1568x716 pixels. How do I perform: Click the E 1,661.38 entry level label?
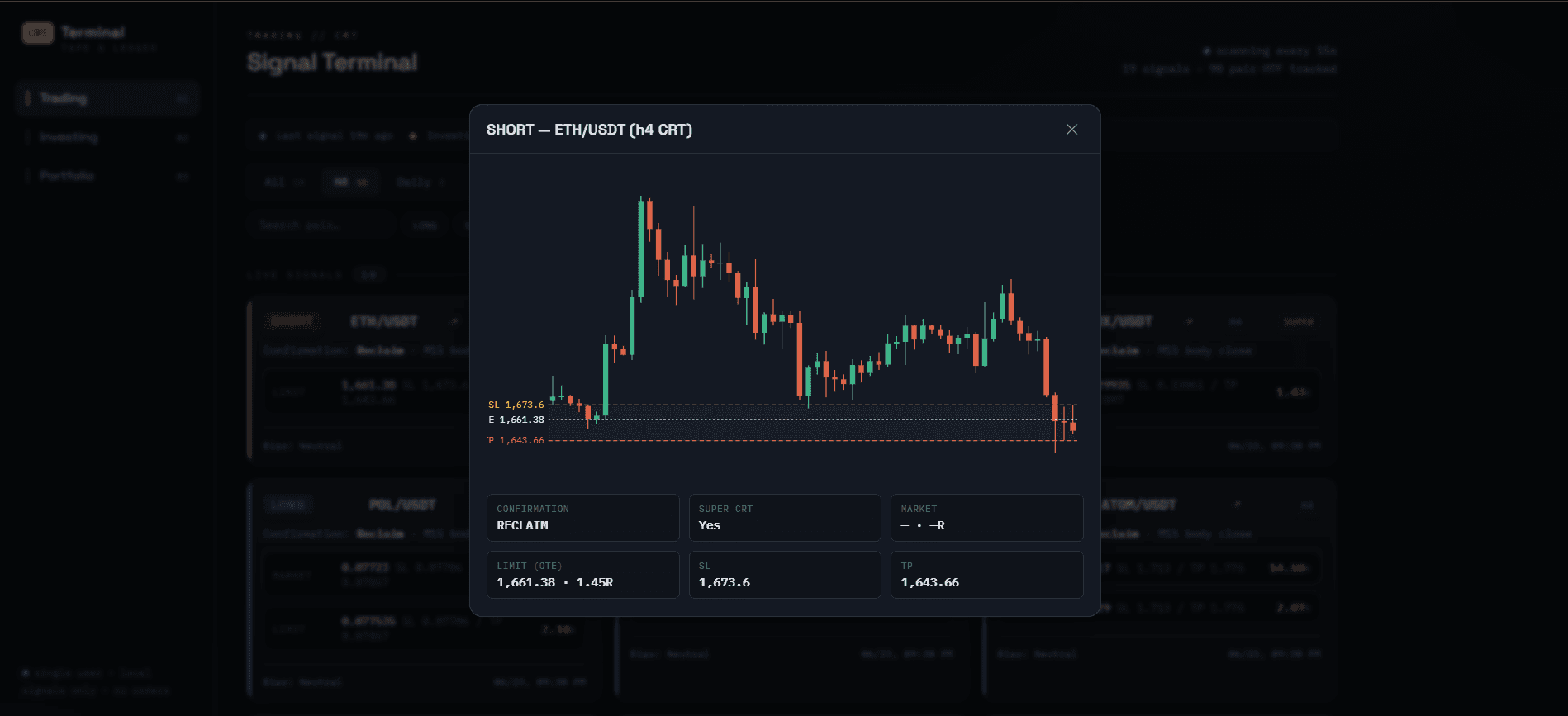pos(516,420)
